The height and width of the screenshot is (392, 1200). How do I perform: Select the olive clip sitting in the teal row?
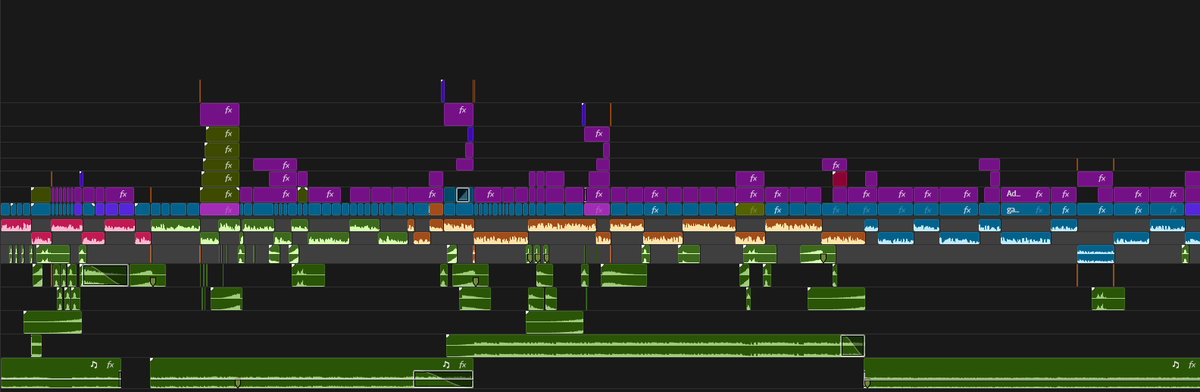click(750, 210)
